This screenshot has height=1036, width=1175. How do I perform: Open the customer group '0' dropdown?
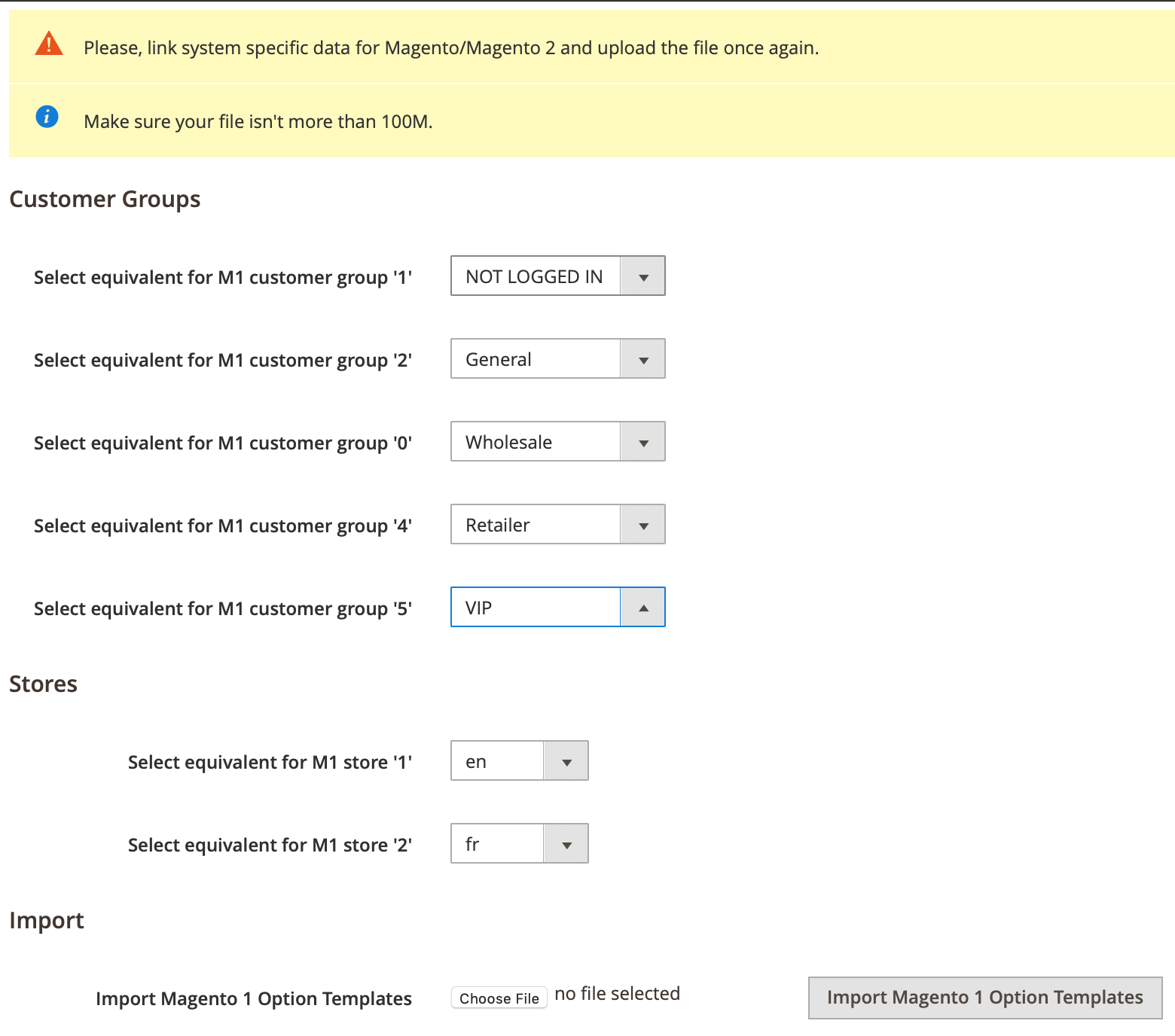pos(558,441)
